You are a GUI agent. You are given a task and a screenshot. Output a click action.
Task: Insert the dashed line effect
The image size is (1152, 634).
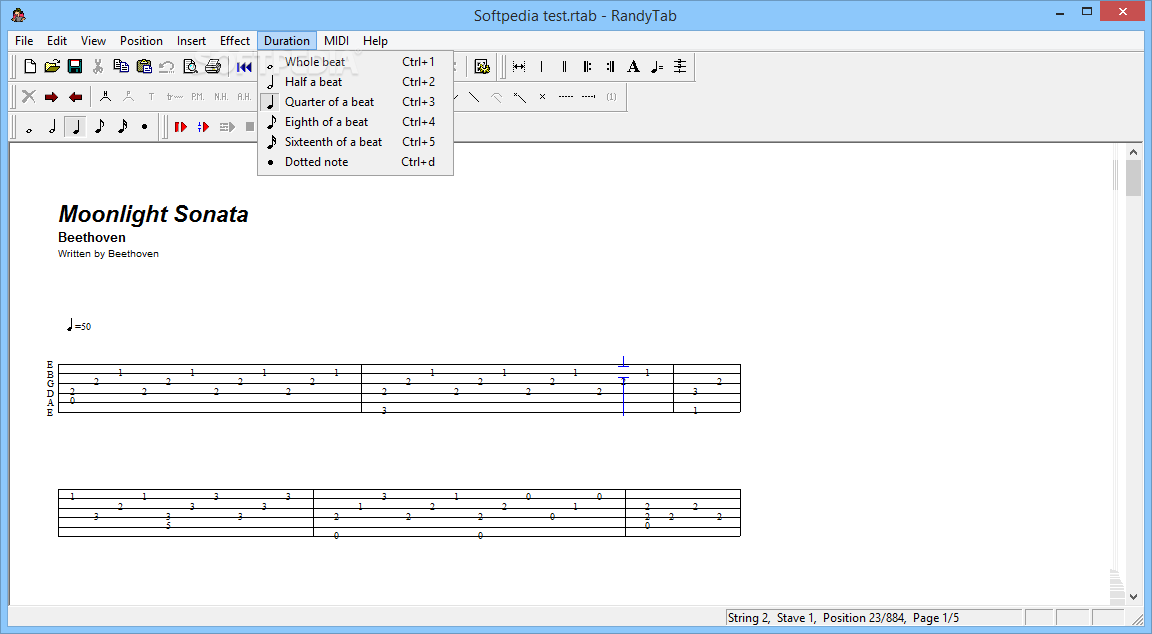click(565, 97)
